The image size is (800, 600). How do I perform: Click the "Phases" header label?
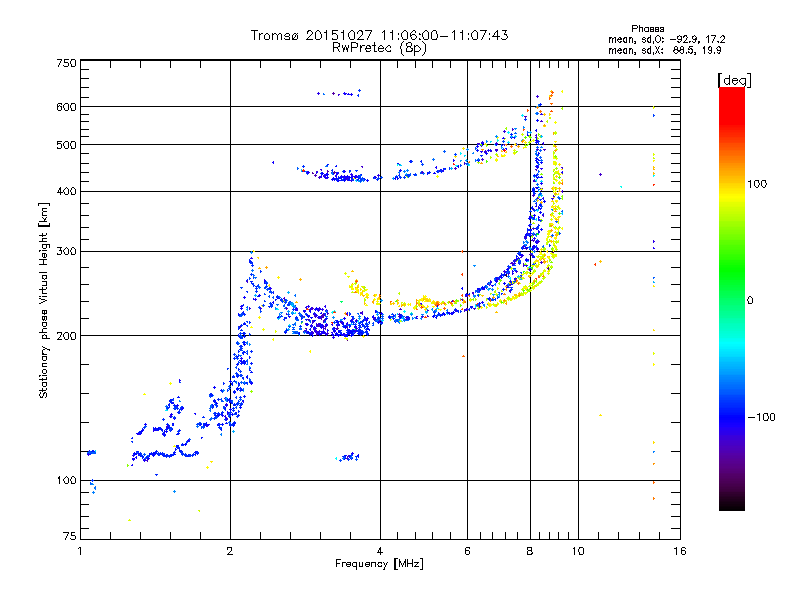click(x=647, y=29)
